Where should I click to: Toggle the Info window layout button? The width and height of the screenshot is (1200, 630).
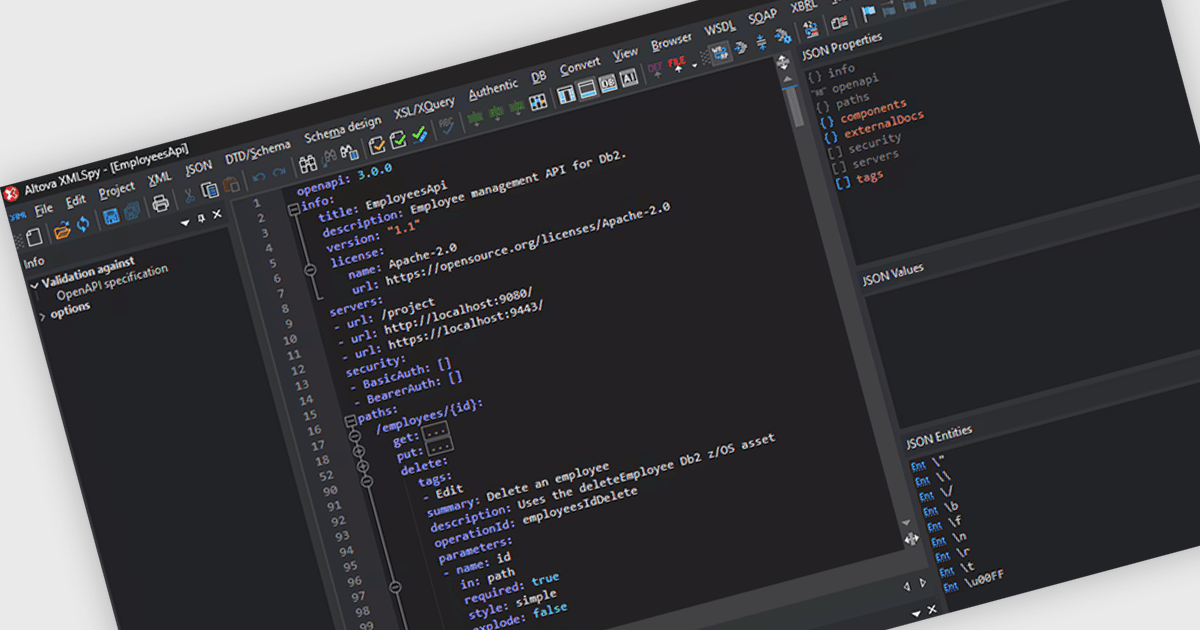(x=587, y=88)
